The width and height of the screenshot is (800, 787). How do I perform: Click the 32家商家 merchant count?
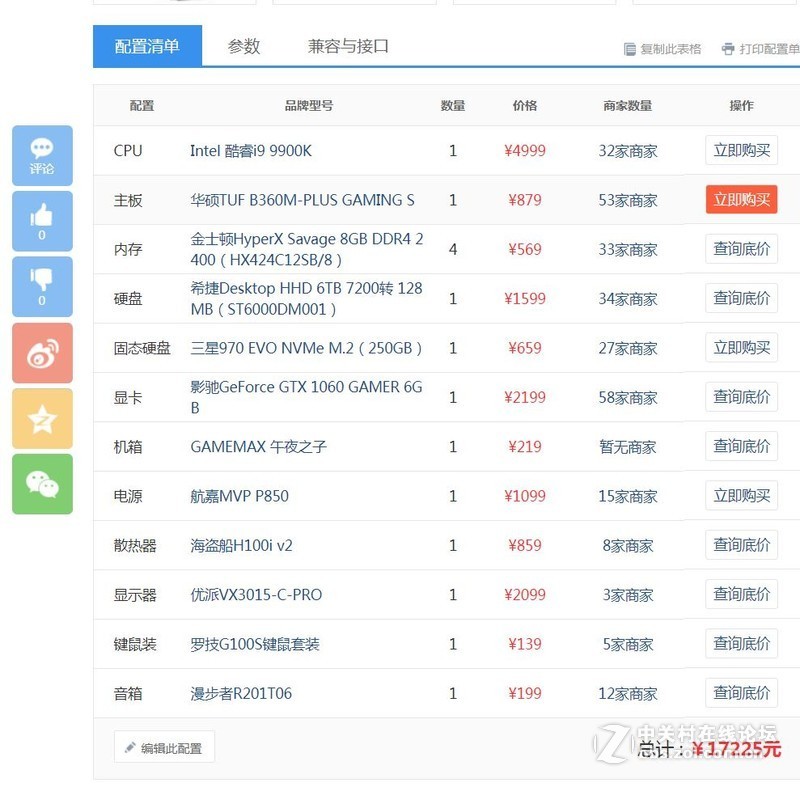[628, 151]
